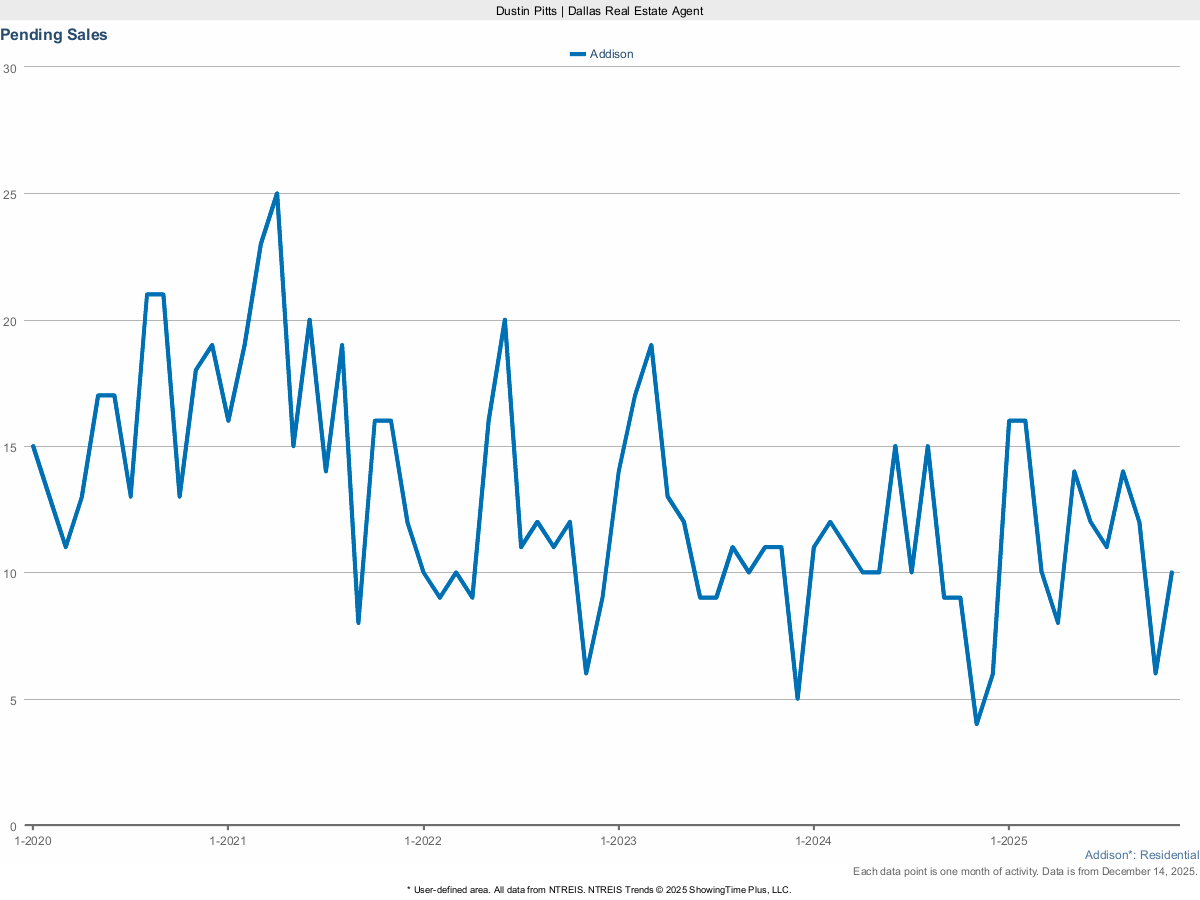
Task: Click the 19 peak near 1-2023
Action: click(649, 344)
